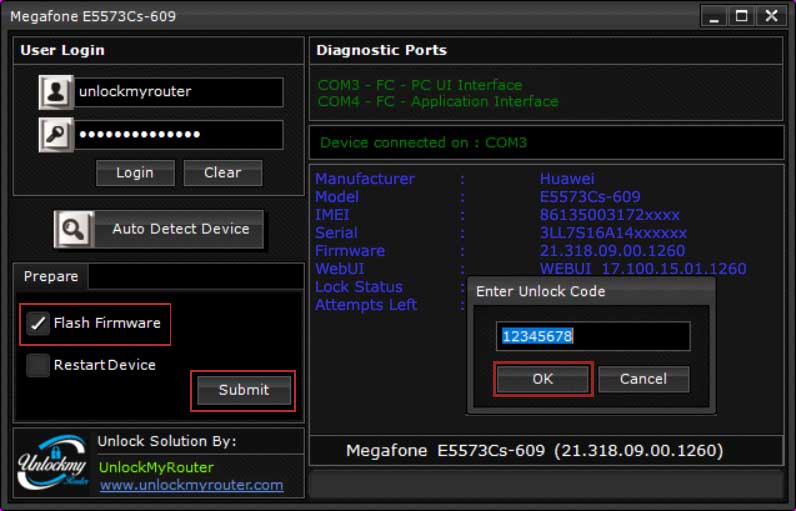Click the Manufacturer value Huawei
This screenshot has width=796, height=511.
tap(567, 179)
